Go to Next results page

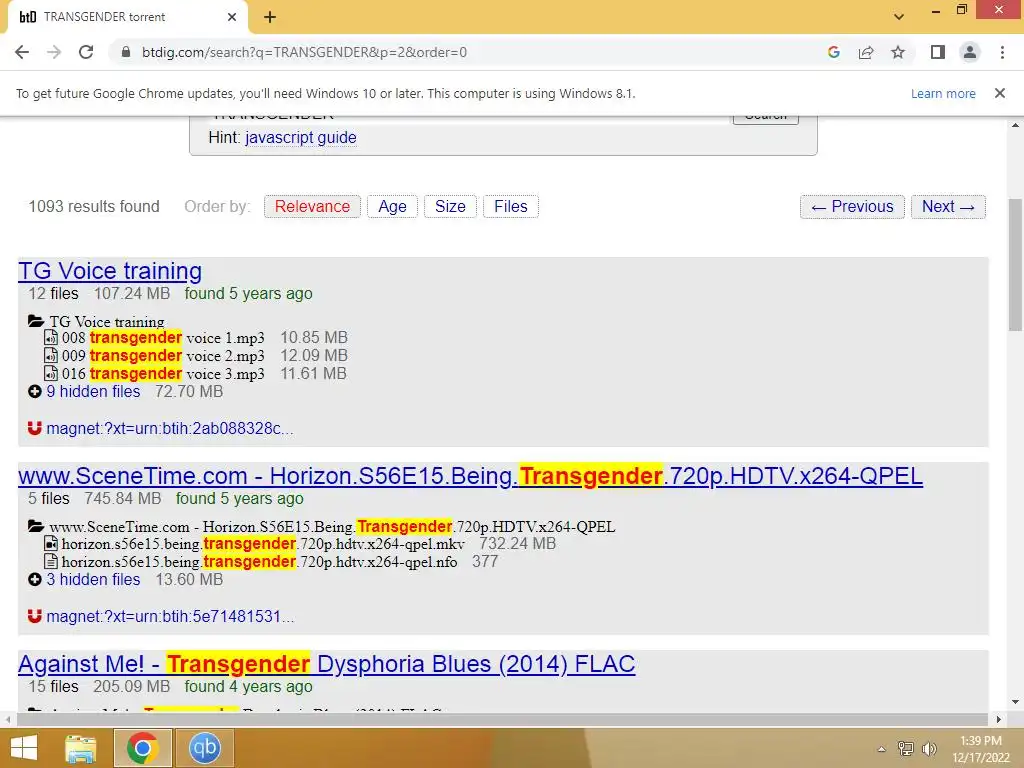pyautogui.click(x=948, y=206)
